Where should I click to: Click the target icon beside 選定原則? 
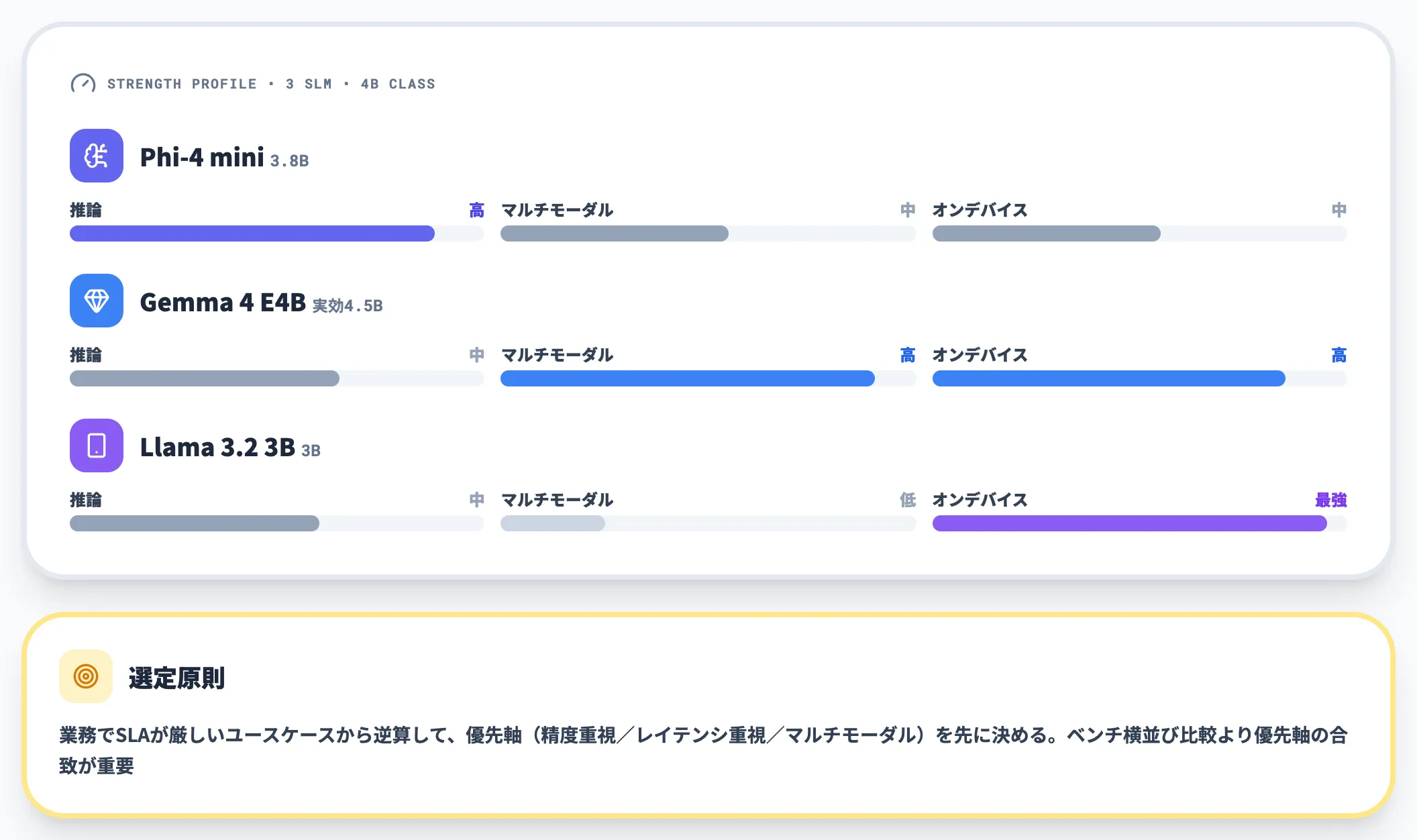point(86,676)
